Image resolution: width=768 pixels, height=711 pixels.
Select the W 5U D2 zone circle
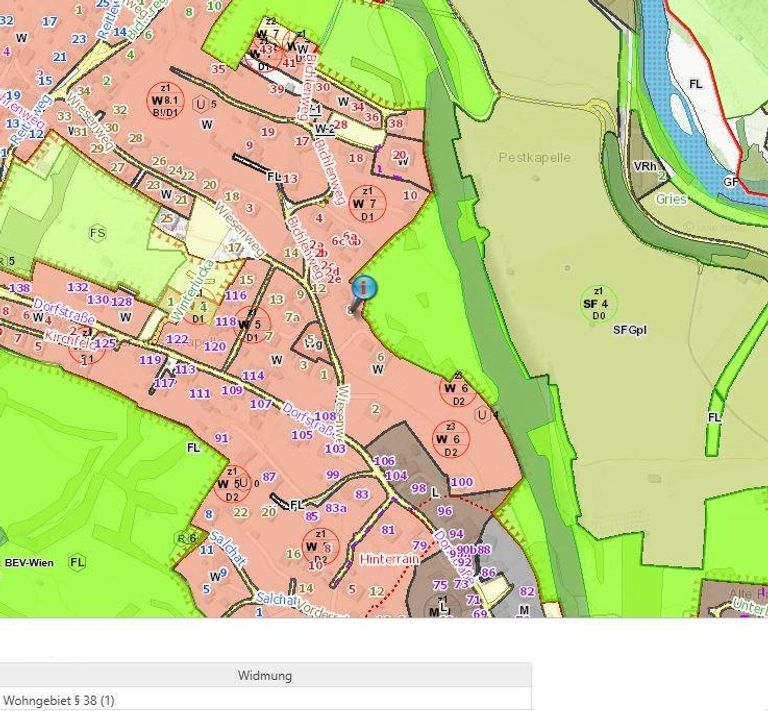232,485
